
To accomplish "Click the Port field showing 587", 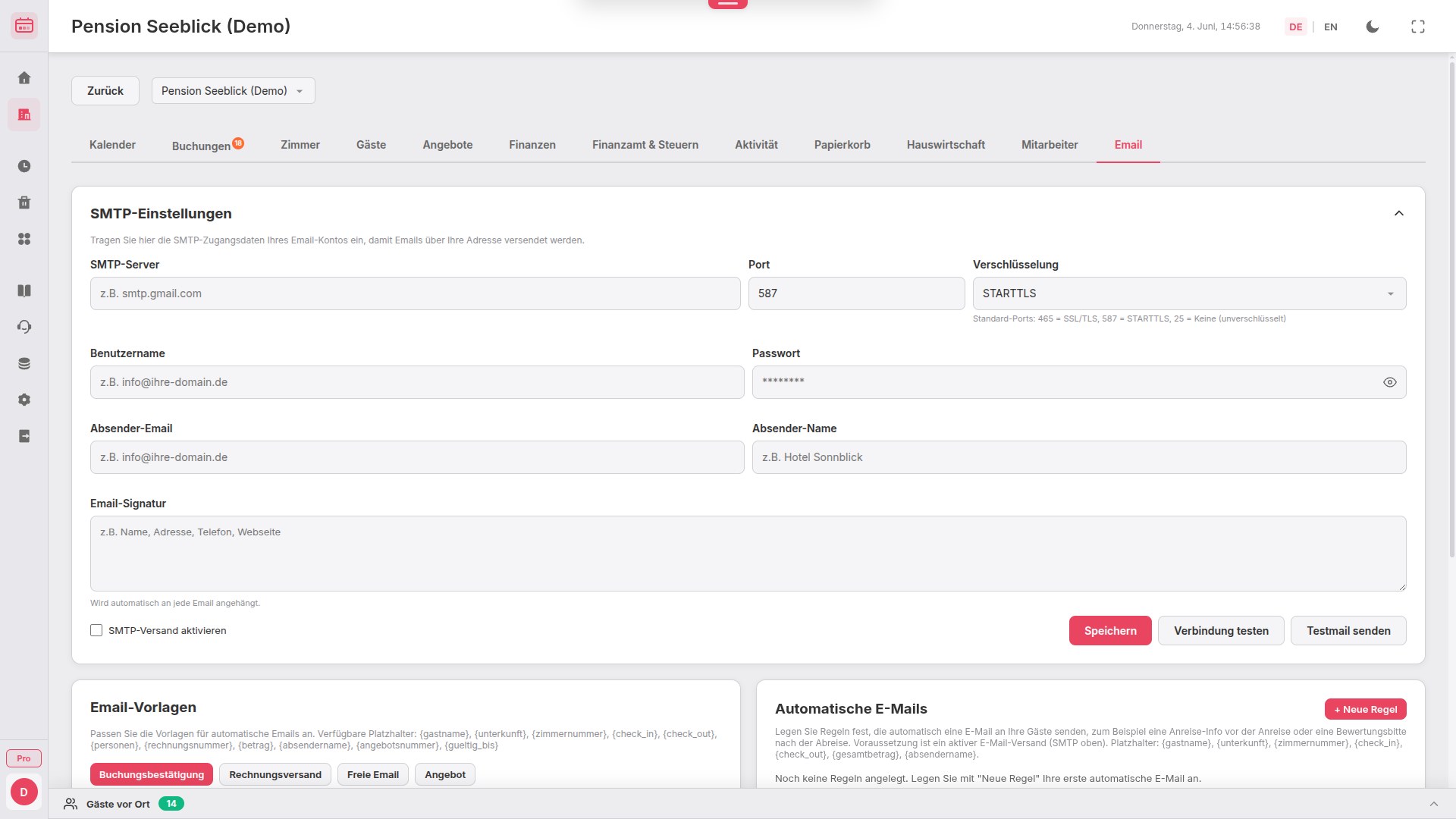I will click(x=857, y=293).
